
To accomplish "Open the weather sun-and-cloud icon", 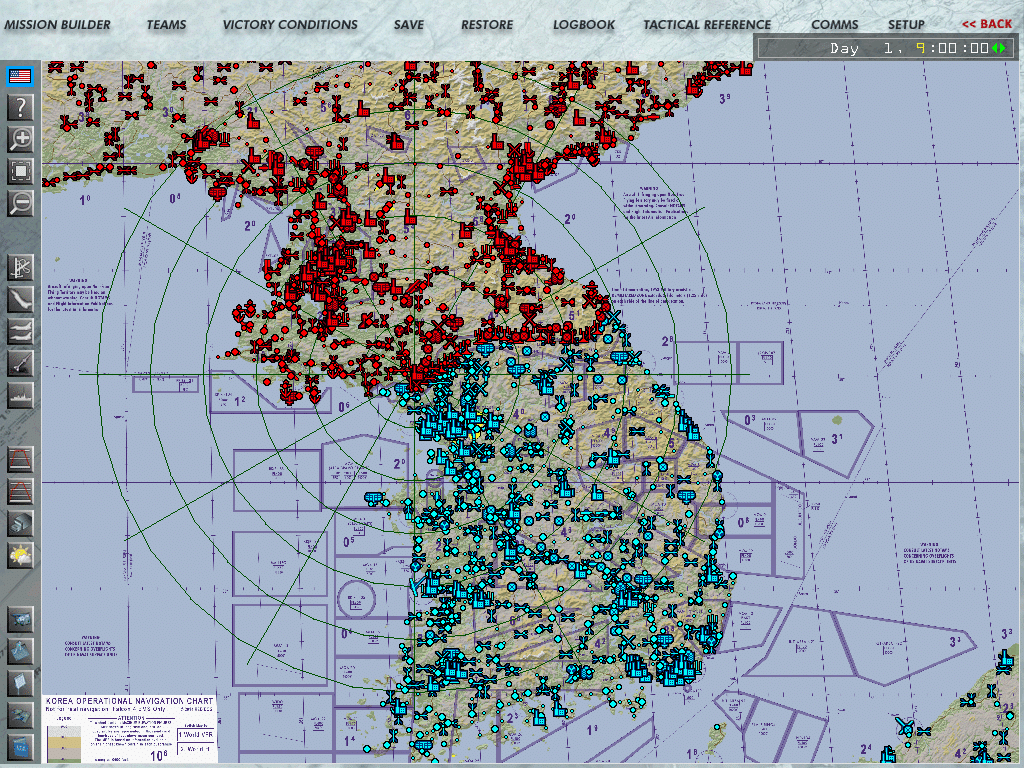I will pyautogui.click(x=20, y=555).
